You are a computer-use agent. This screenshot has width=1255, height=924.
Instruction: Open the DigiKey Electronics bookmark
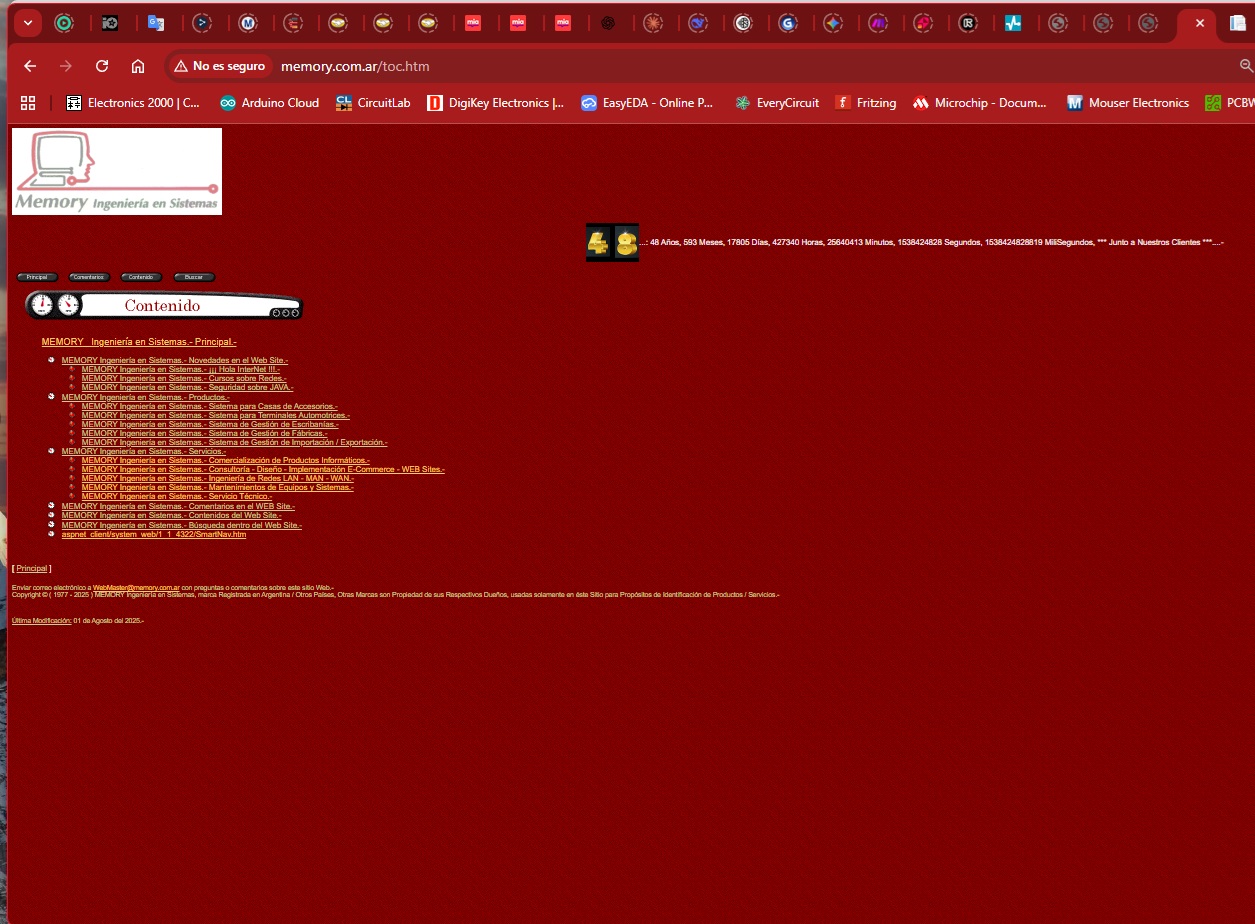tap(495, 102)
